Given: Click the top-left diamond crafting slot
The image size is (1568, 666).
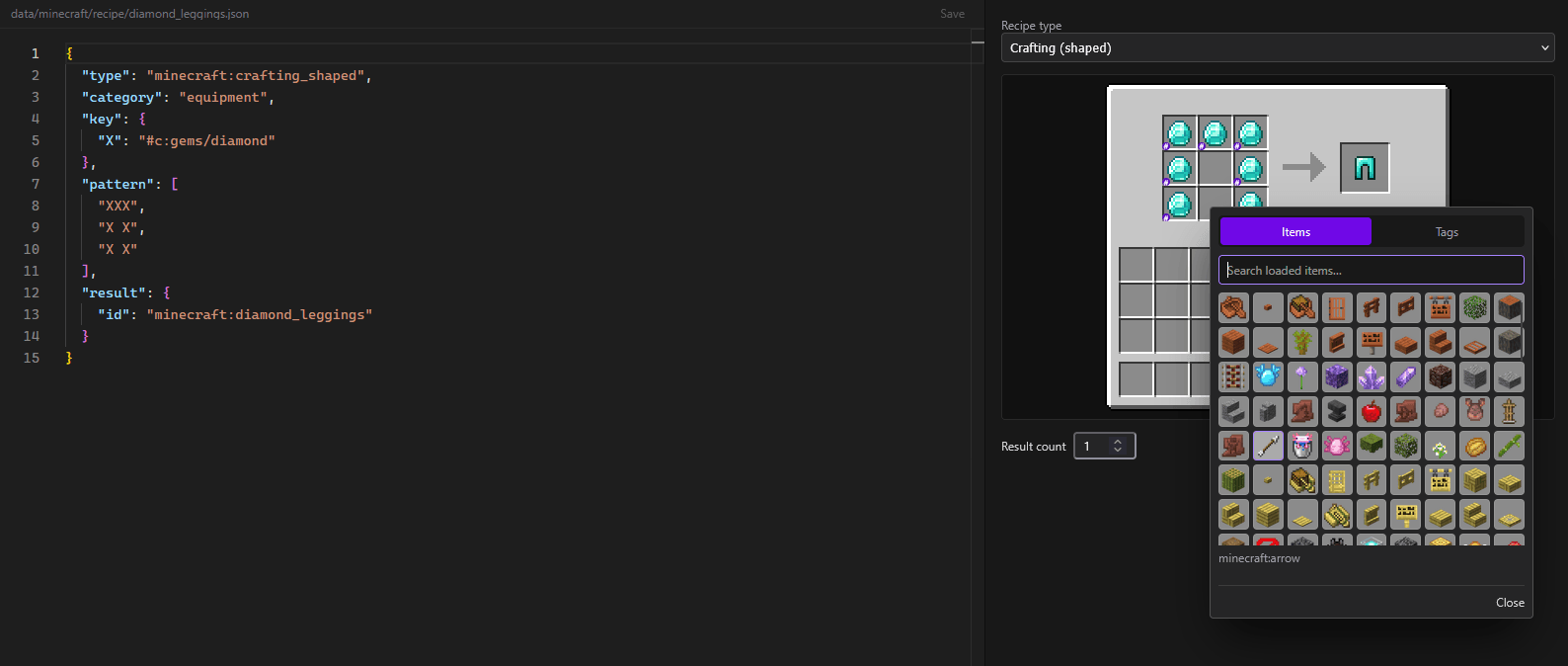Looking at the screenshot, I should point(1180,132).
